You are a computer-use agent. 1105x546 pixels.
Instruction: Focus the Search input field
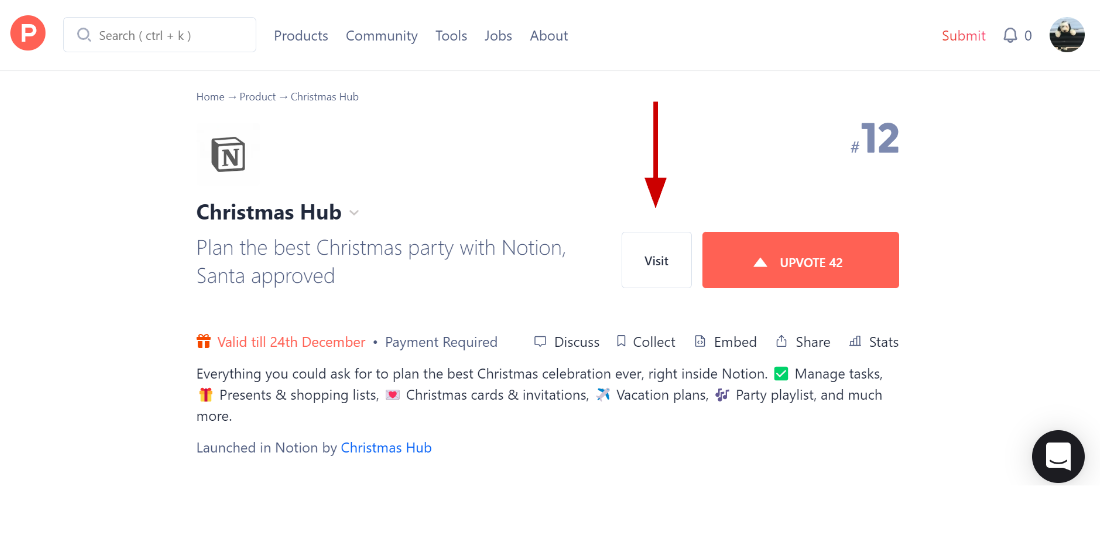pos(159,35)
